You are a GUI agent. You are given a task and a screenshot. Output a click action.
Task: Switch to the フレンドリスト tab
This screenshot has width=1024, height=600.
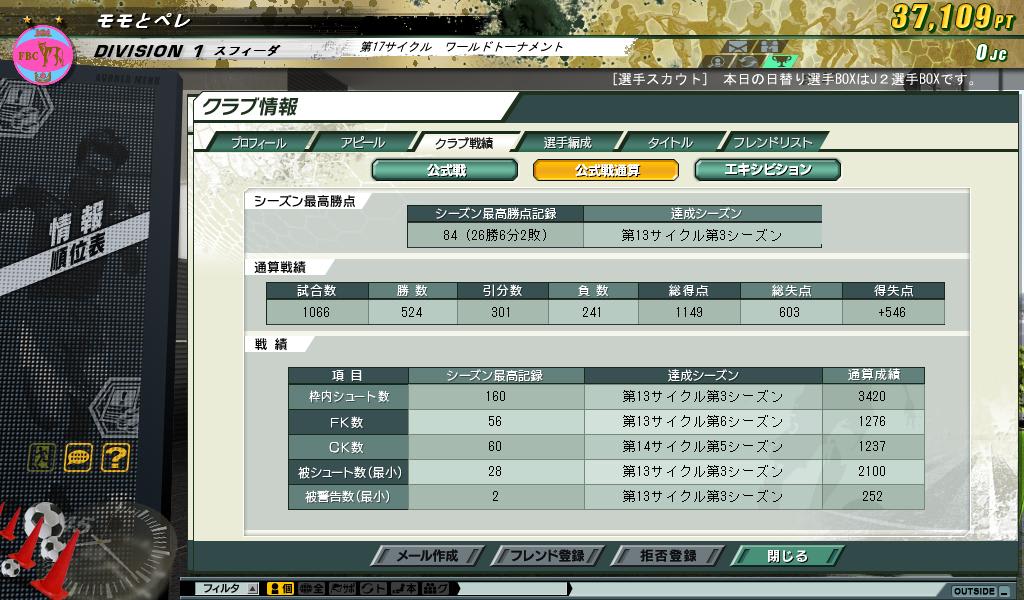[772, 143]
